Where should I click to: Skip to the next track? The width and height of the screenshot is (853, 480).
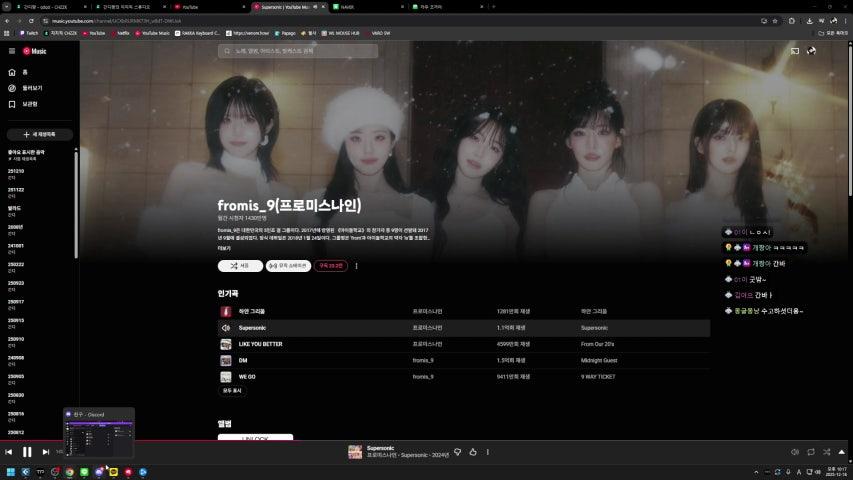[x=46, y=452]
